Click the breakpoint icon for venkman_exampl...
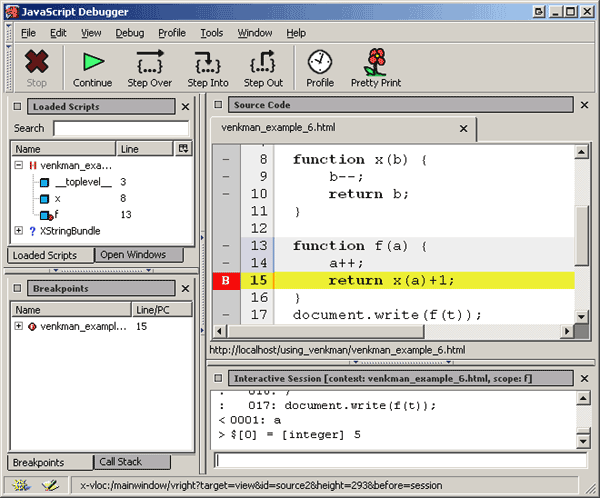 tap(32, 327)
